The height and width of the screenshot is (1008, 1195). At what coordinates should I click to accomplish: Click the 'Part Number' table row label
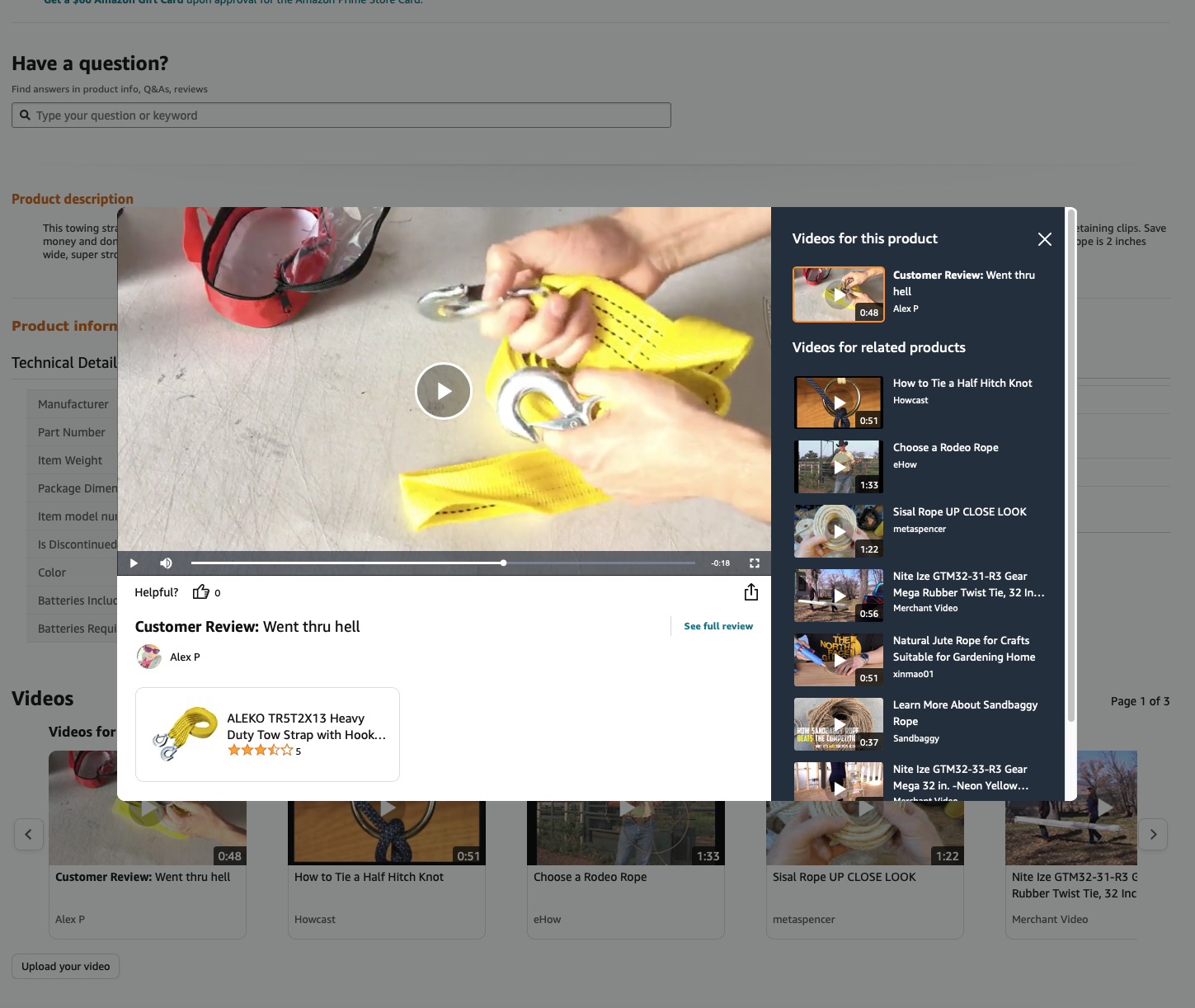click(x=72, y=432)
